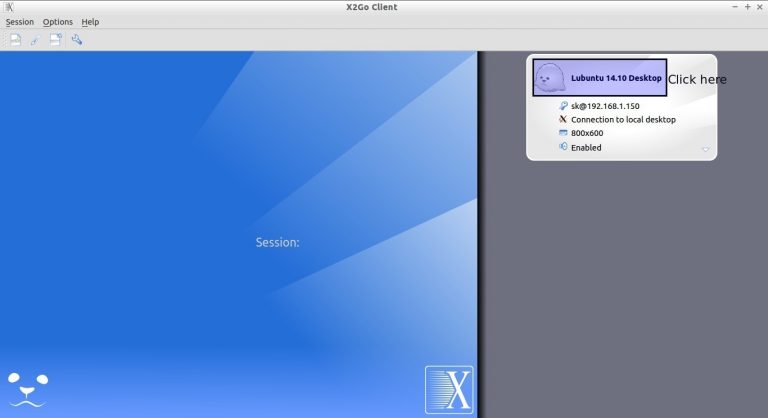Open the Help menu
This screenshot has width=768, height=418.
point(90,22)
